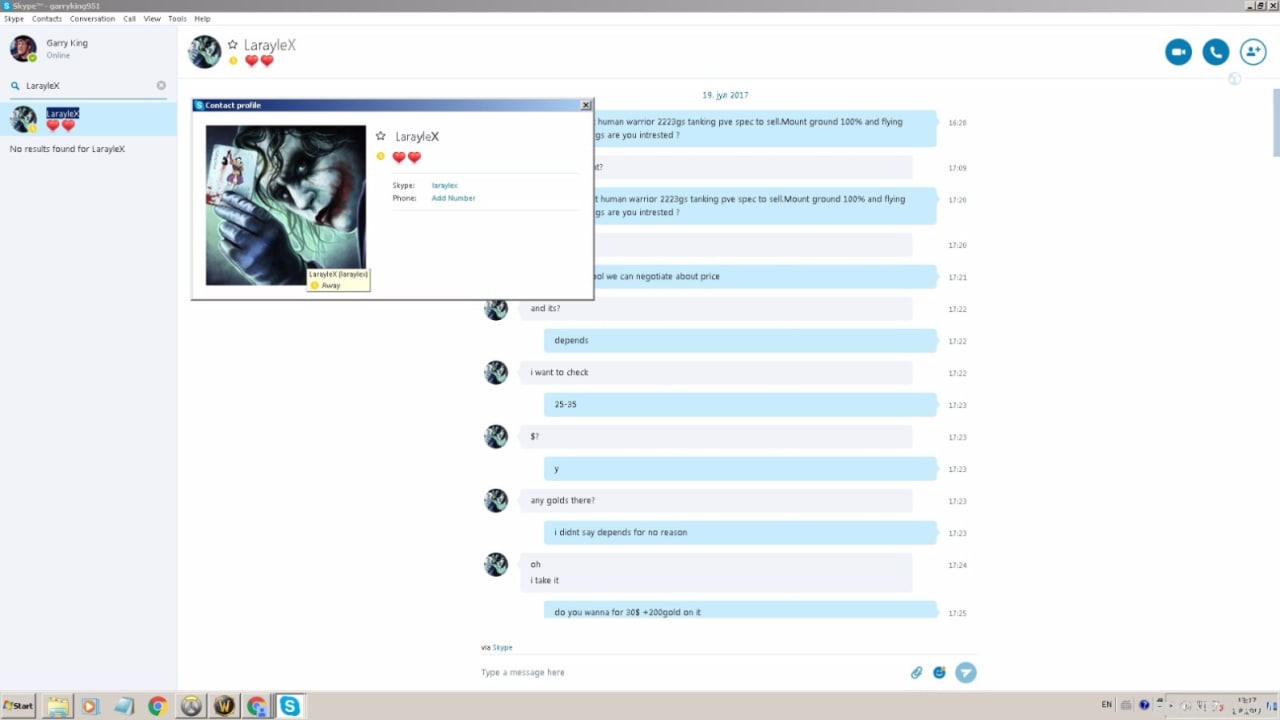1280x720 pixels.
Task: Open the file explorer taskbar icon
Action: (57, 706)
